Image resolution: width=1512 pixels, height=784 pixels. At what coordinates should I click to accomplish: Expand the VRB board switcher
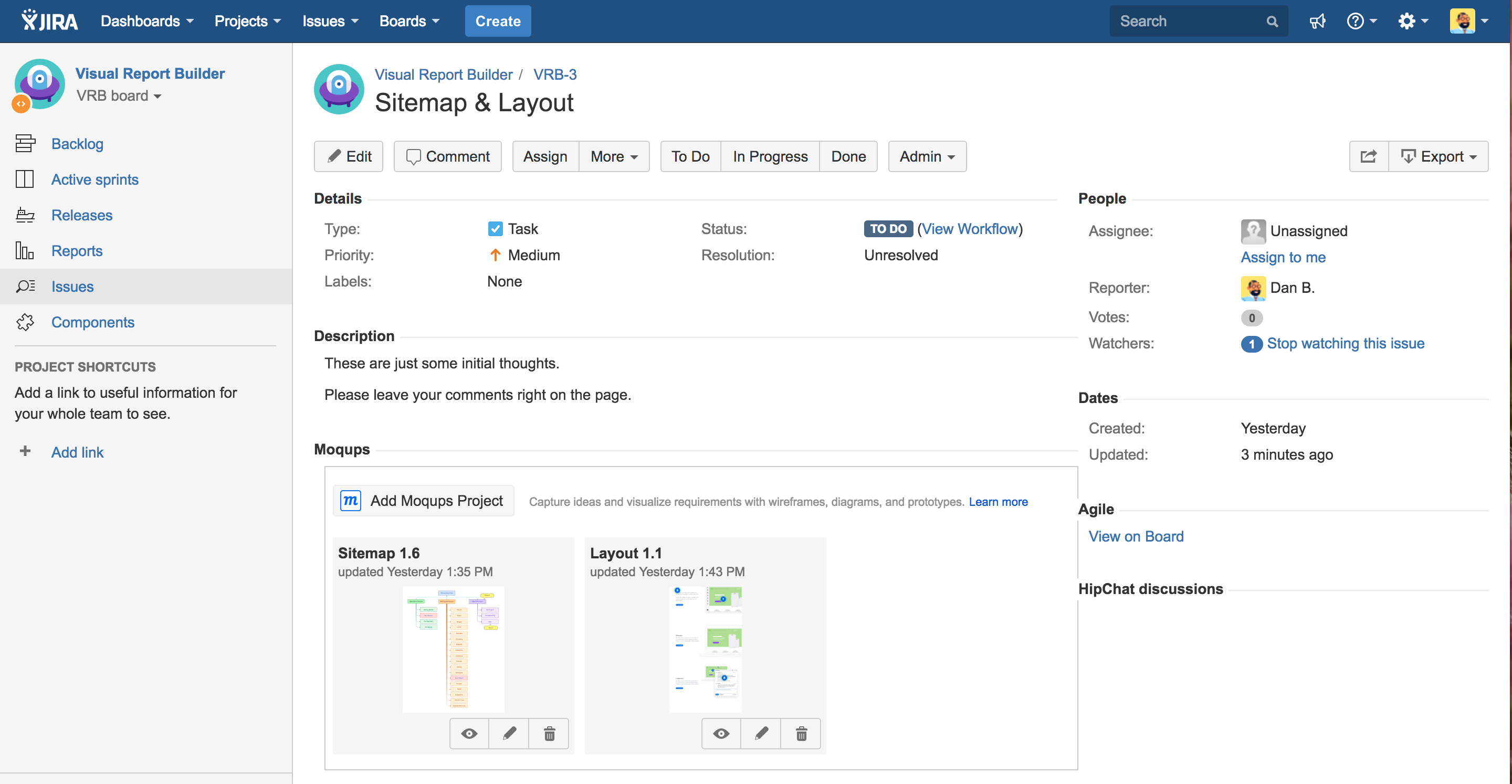(x=119, y=96)
